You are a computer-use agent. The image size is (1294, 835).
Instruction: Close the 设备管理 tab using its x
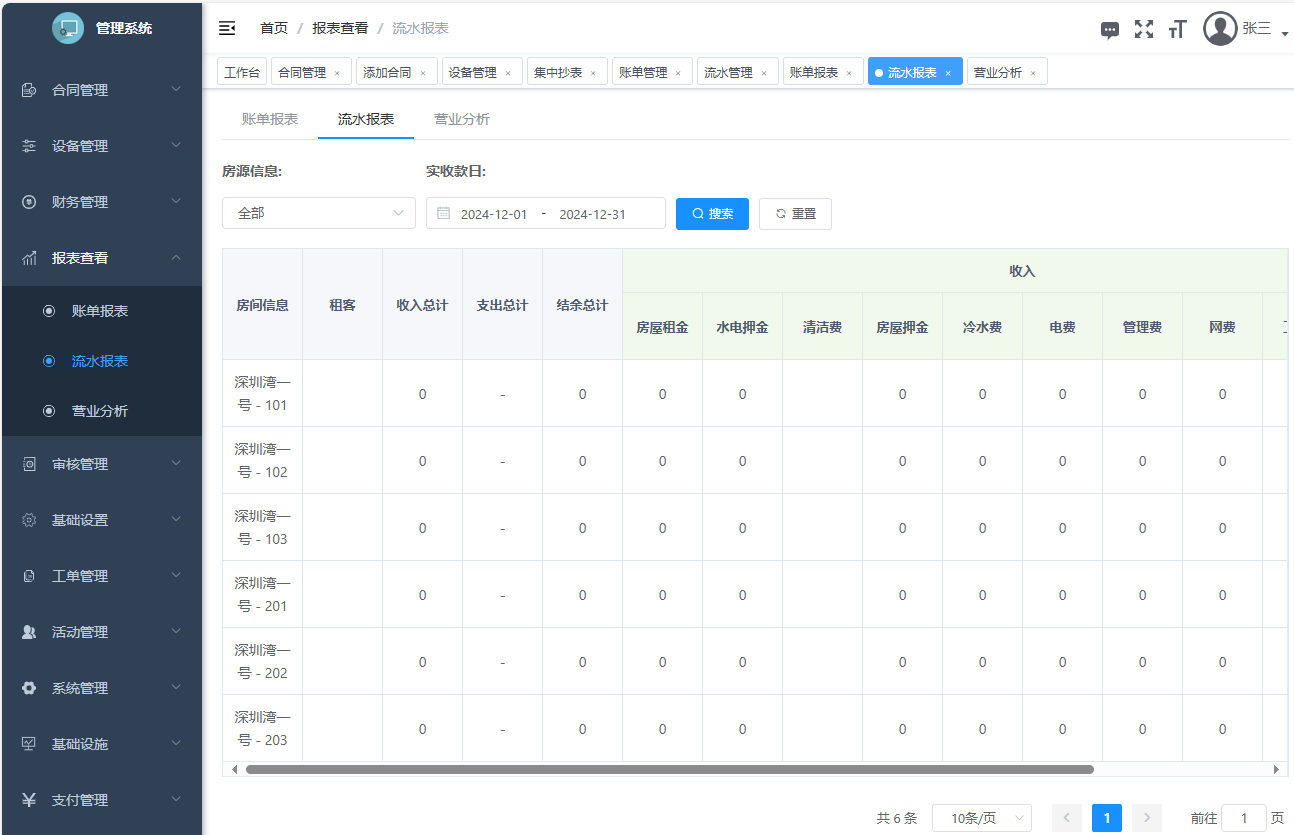coord(508,73)
